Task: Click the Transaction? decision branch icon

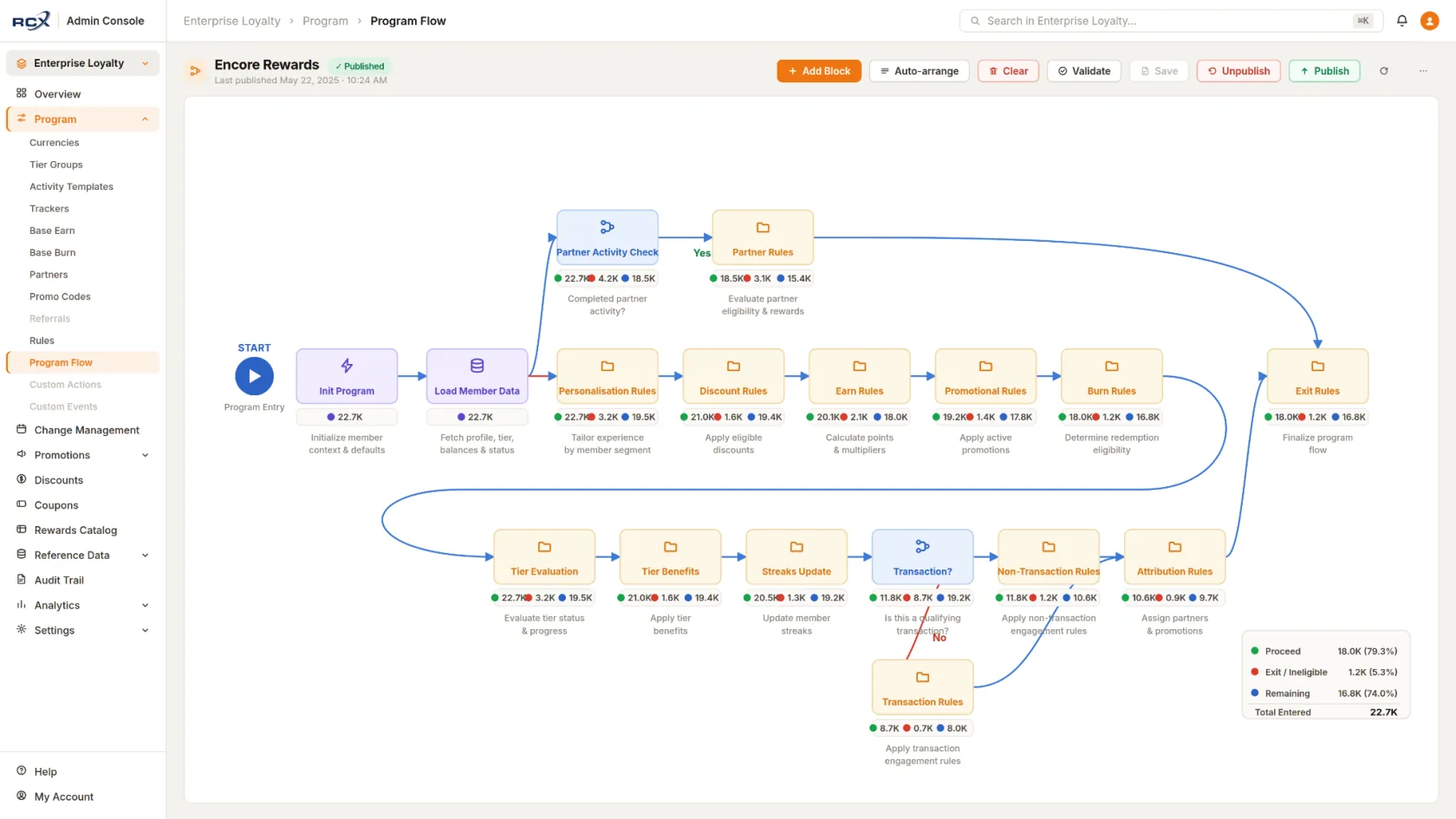Action: click(x=922, y=547)
